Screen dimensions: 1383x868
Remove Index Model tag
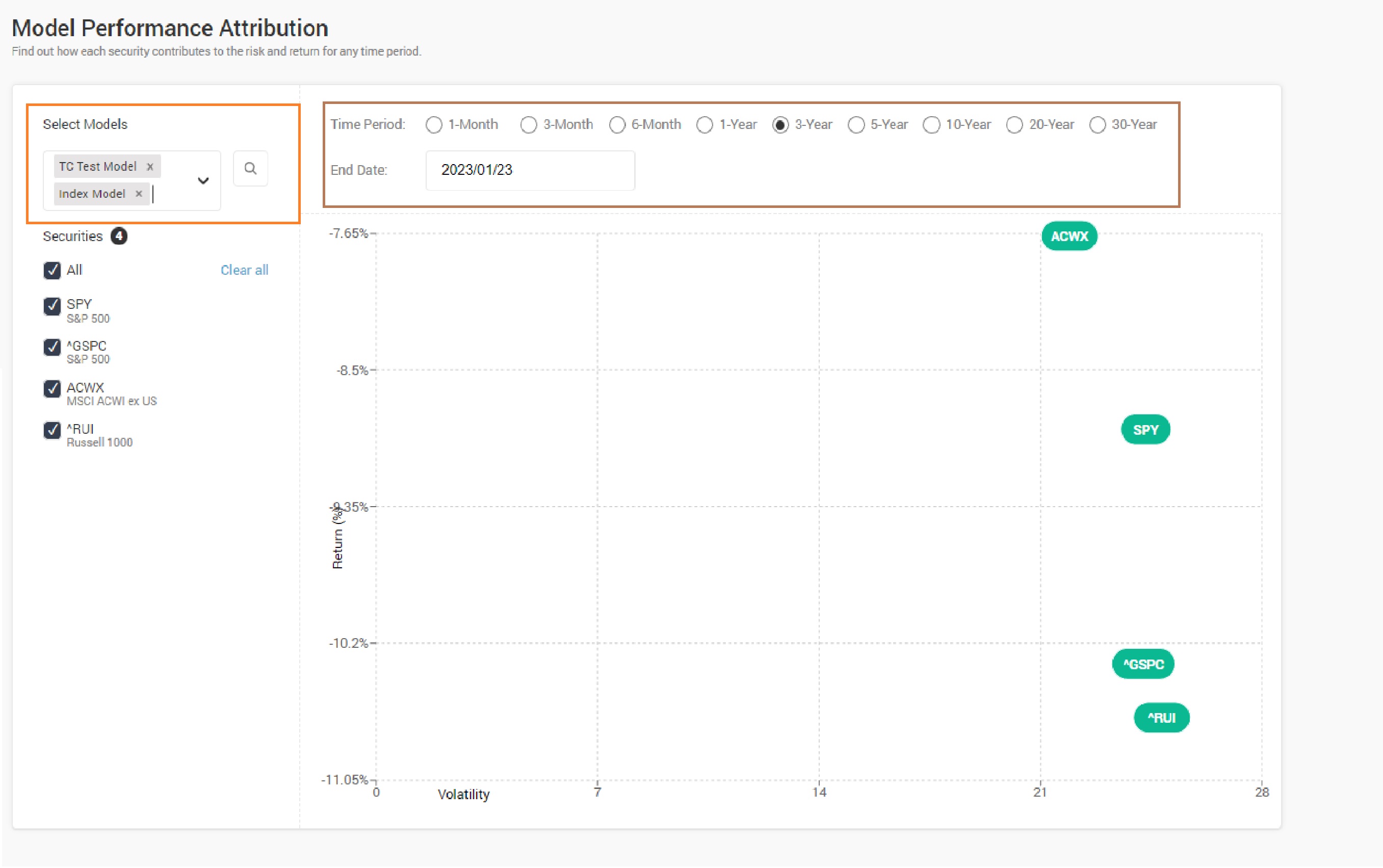[138, 194]
